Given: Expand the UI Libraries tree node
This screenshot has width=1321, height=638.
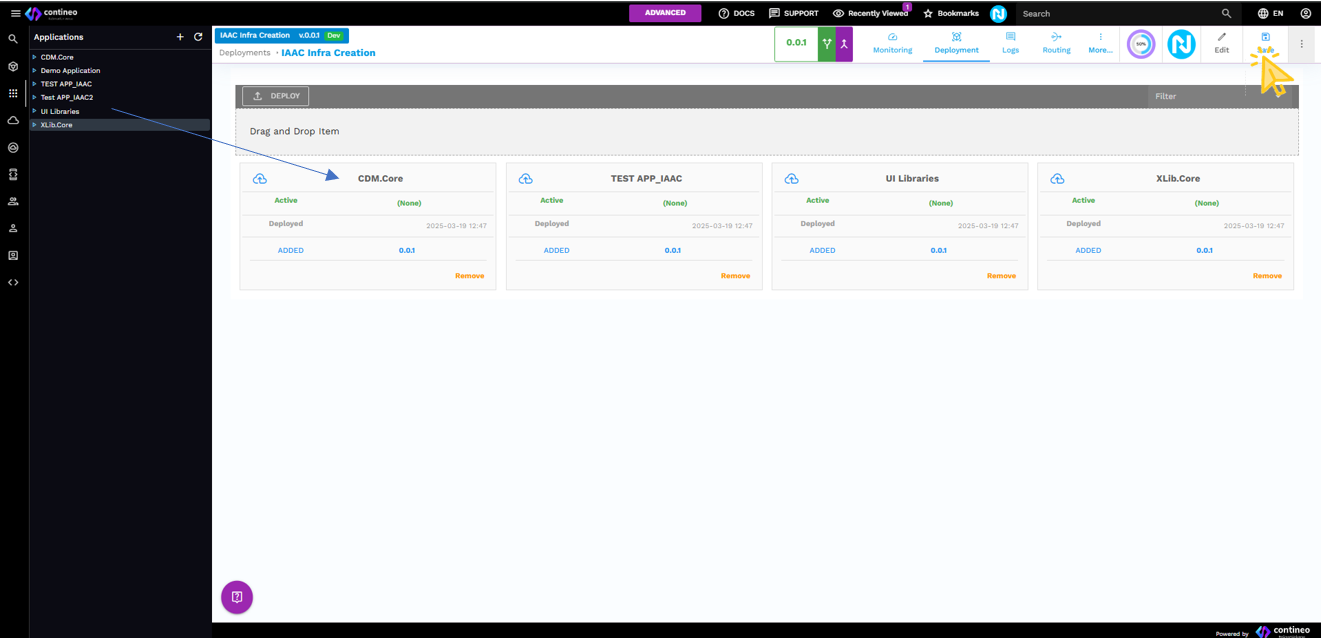Looking at the screenshot, I should (x=34, y=111).
